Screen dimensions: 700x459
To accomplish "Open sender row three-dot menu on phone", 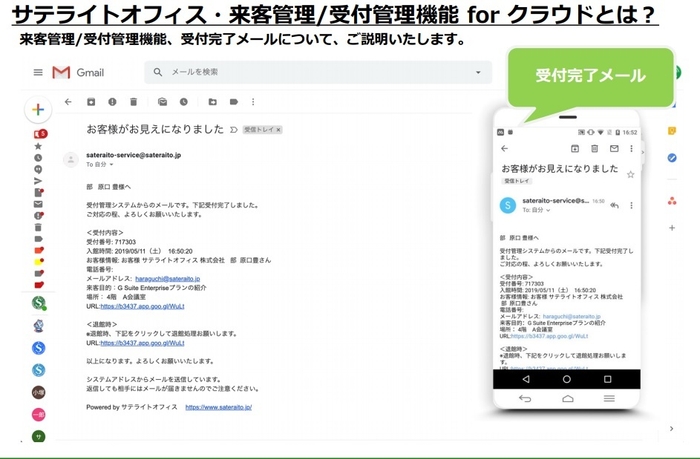I will click(x=631, y=205).
